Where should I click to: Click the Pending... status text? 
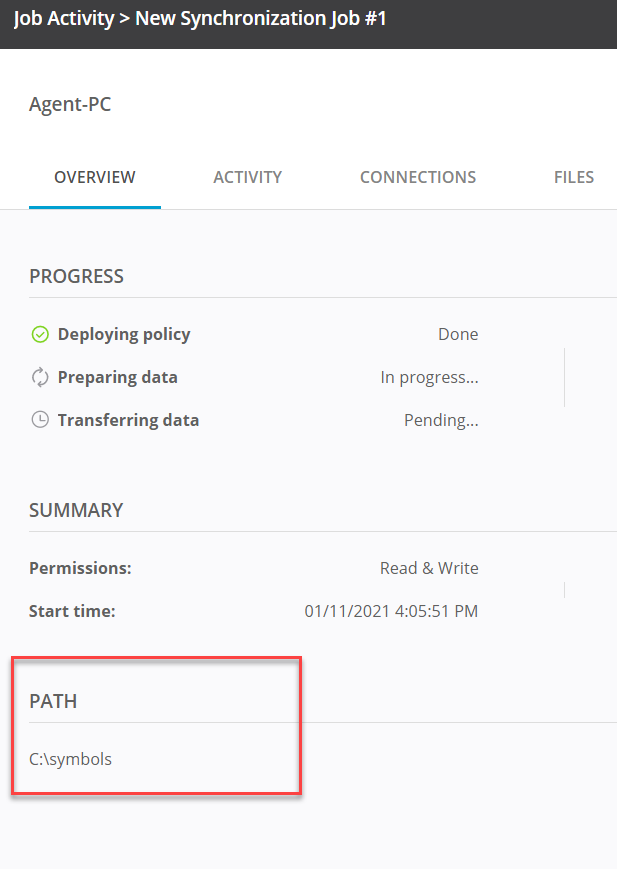coord(441,421)
